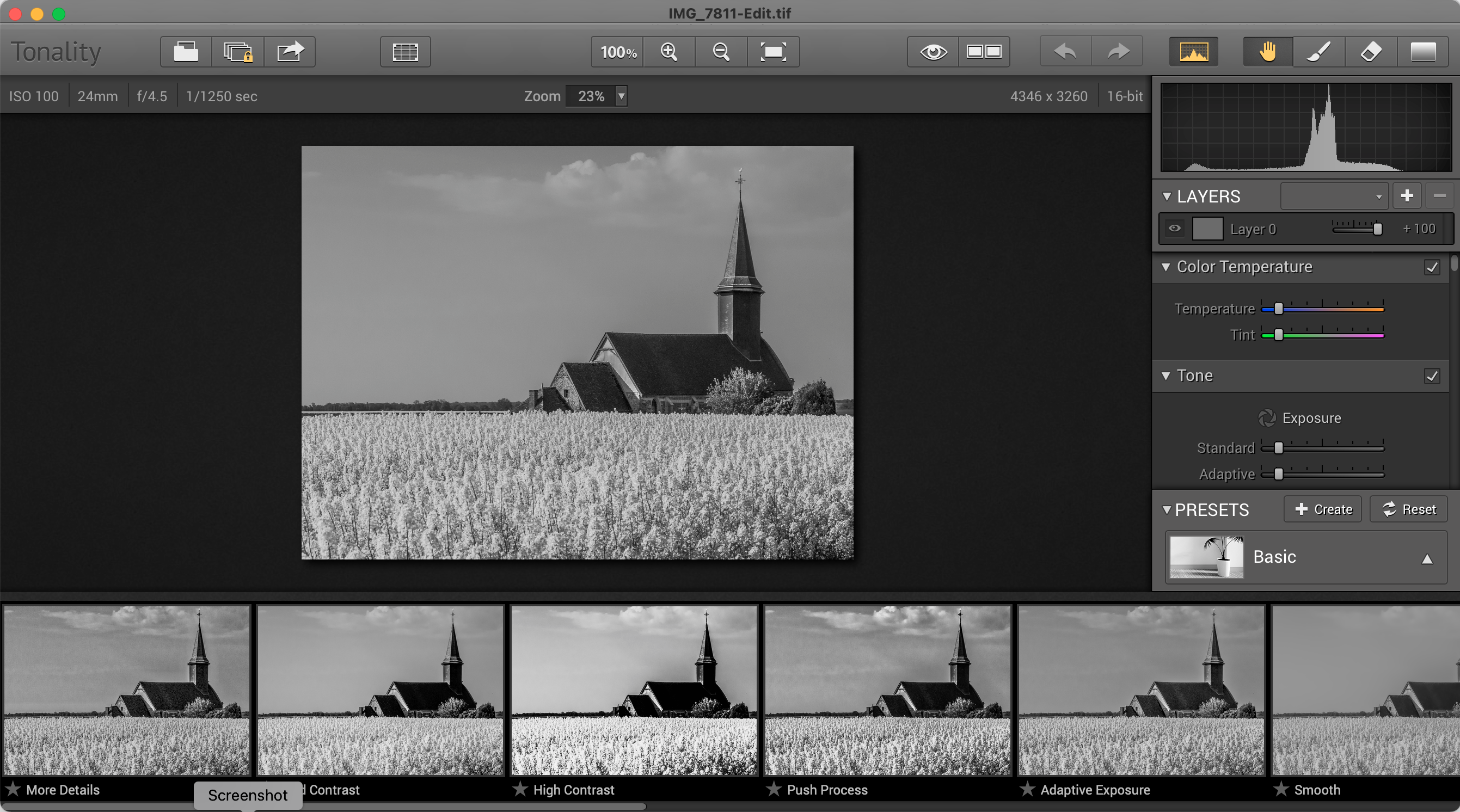Open side-by-side compare view
Screen dimensions: 1460x812
984,52
